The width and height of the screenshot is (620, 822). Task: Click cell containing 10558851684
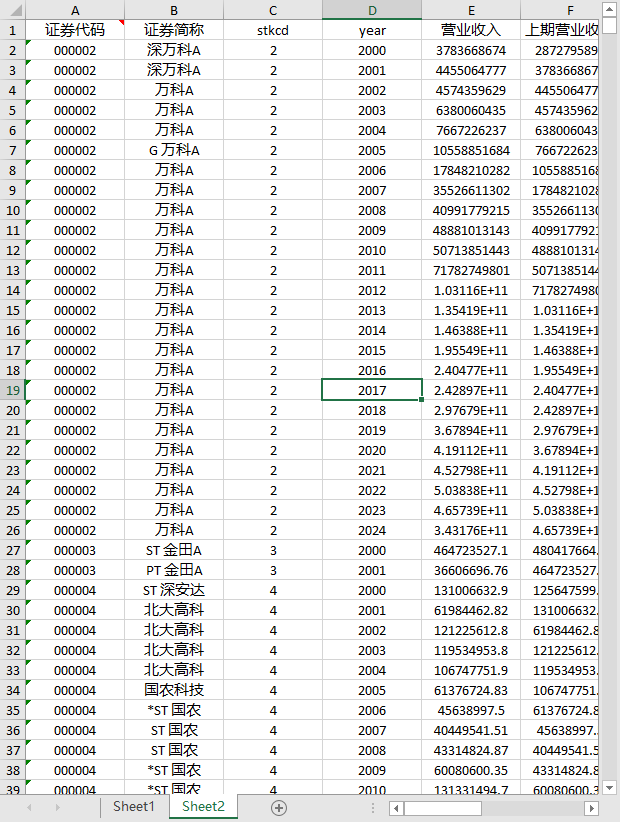(x=471, y=150)
